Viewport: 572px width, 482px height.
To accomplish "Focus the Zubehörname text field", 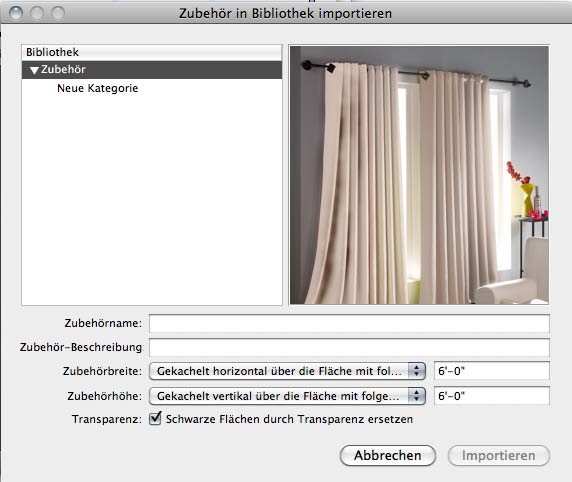I will [x=349, y=323].
